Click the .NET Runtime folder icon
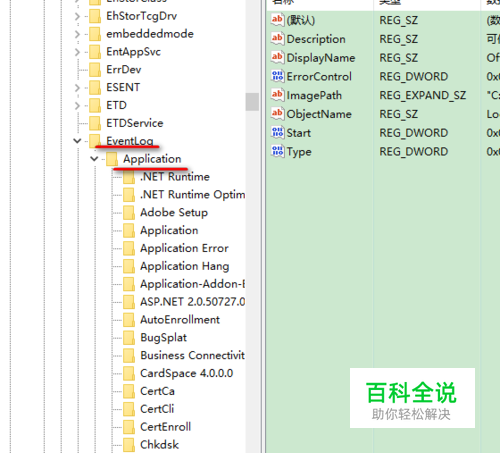The image size is (500, 453). tap(129, 177)
